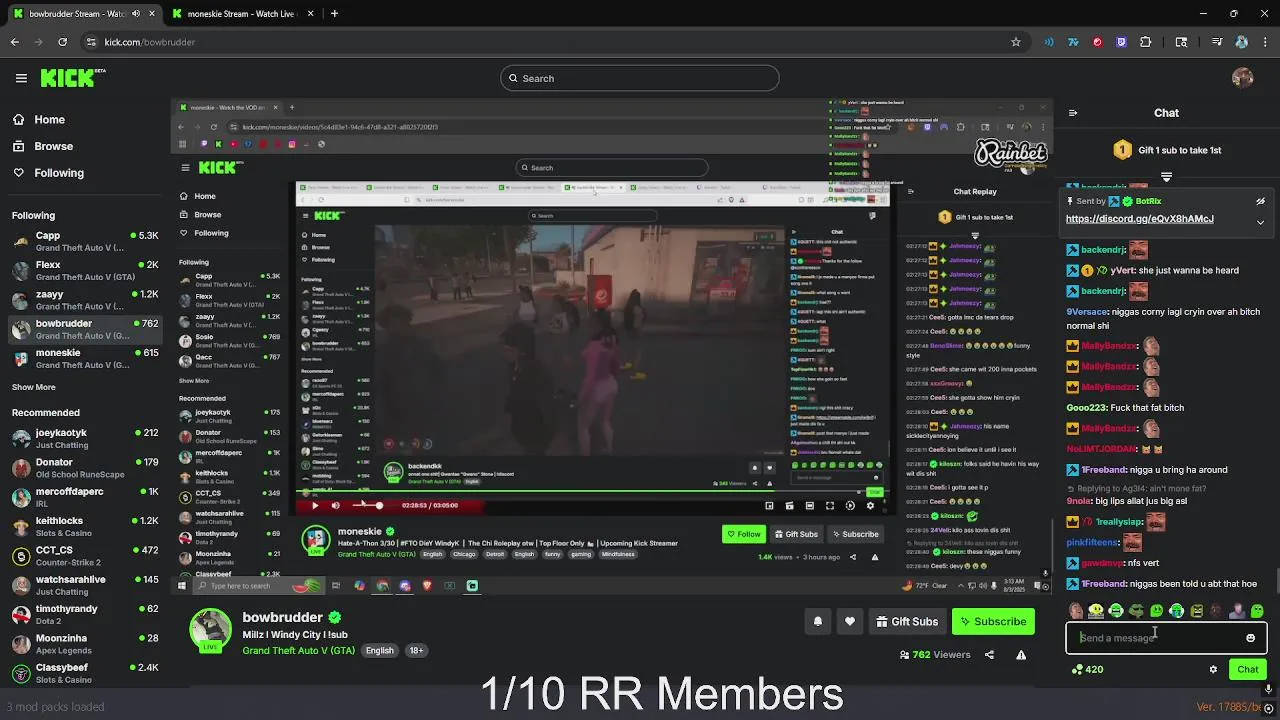Click the Gift Subs button
The height and width of the screenshot is (720, 1280).
pyautogui.click(x=907, y=622)
